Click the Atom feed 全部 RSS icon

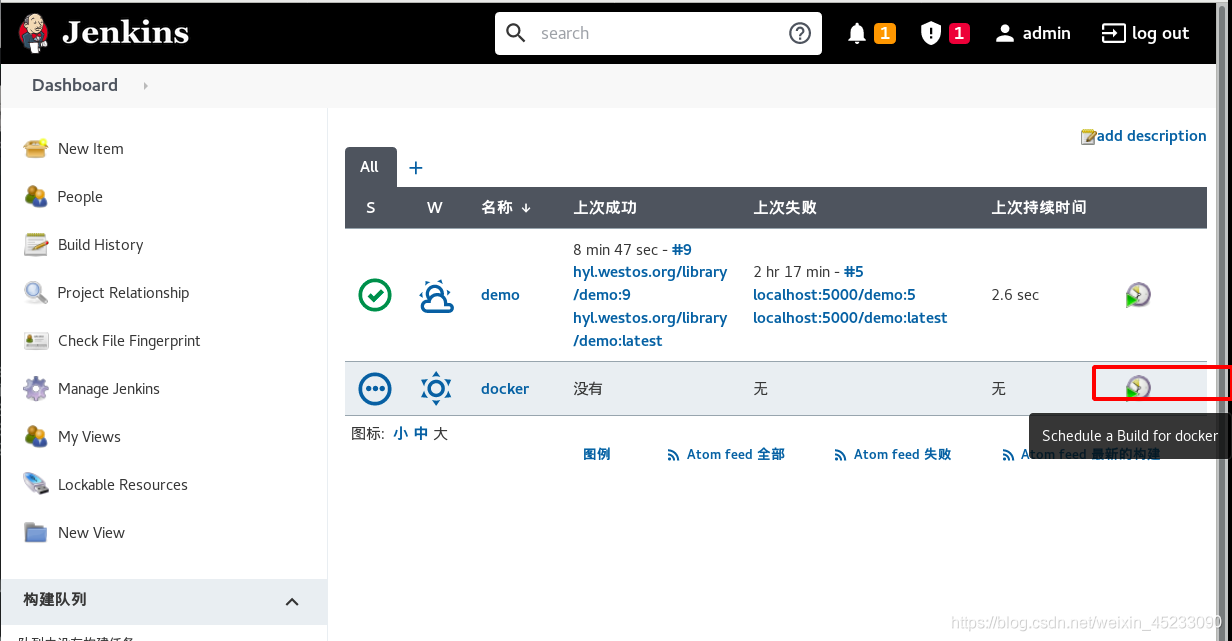673,455
